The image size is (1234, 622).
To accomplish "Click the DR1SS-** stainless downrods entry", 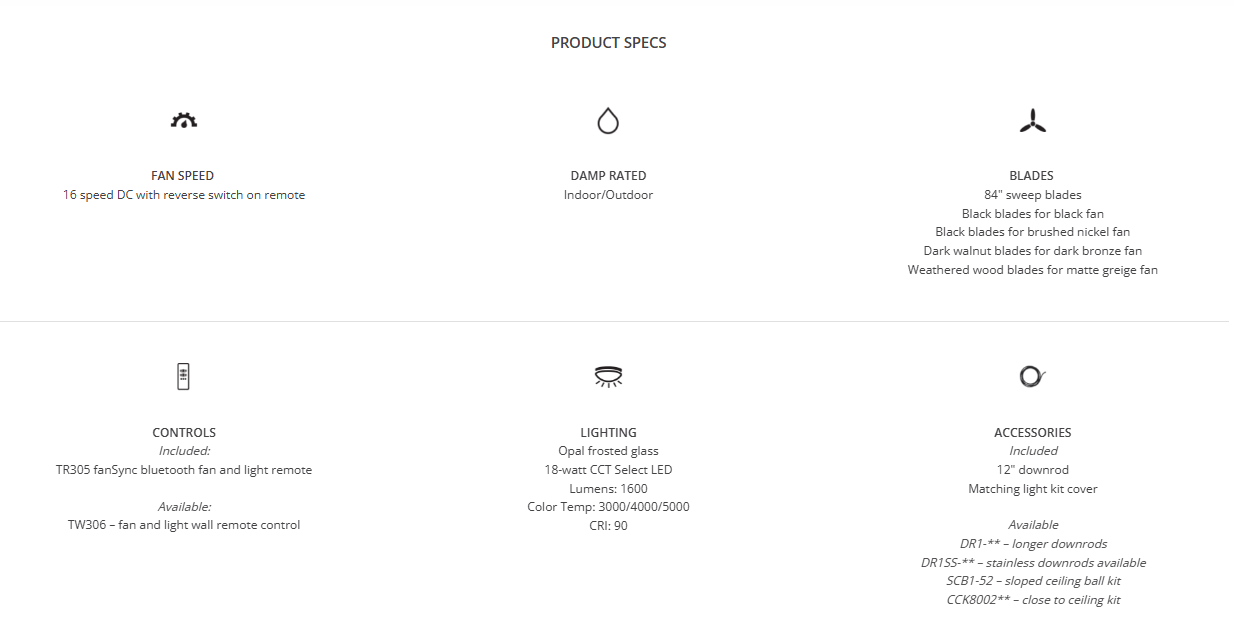I will point(1033,563).
